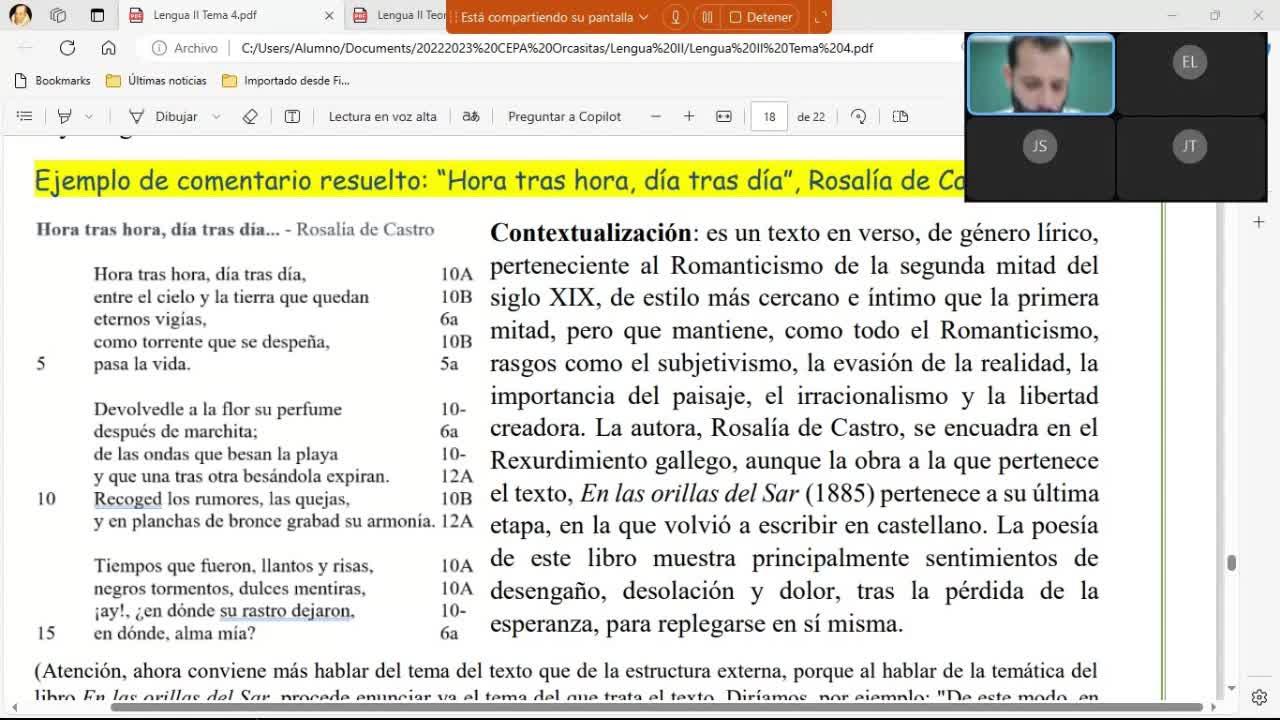Expand the Dibujar pen options dropdown
Image resolution: width=1280 pixels, height=720 pixels.
coord(216,116)
